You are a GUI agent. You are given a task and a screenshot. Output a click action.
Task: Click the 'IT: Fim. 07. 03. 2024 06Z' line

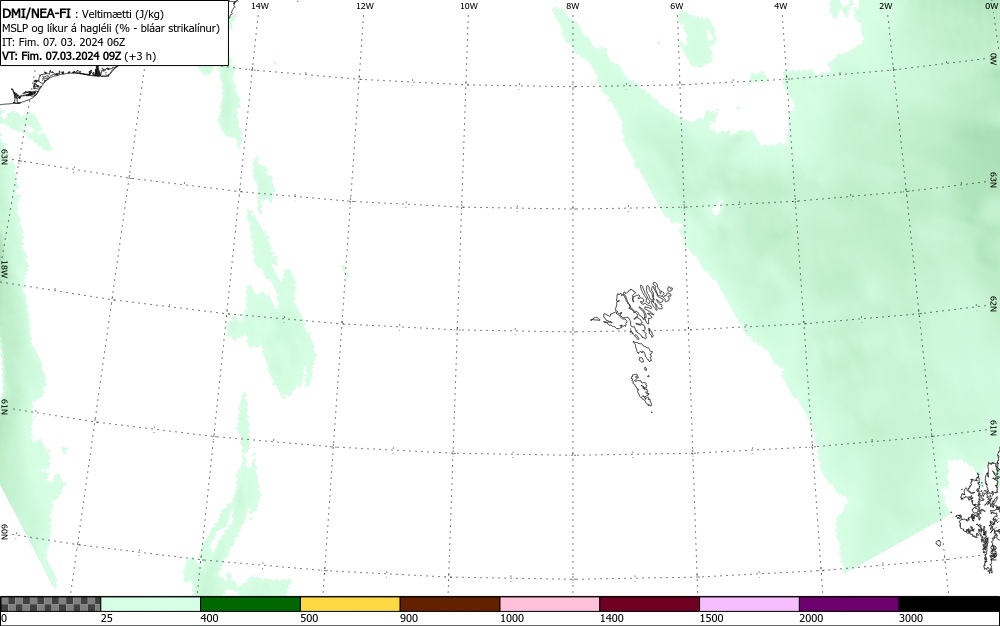point(64,42)
